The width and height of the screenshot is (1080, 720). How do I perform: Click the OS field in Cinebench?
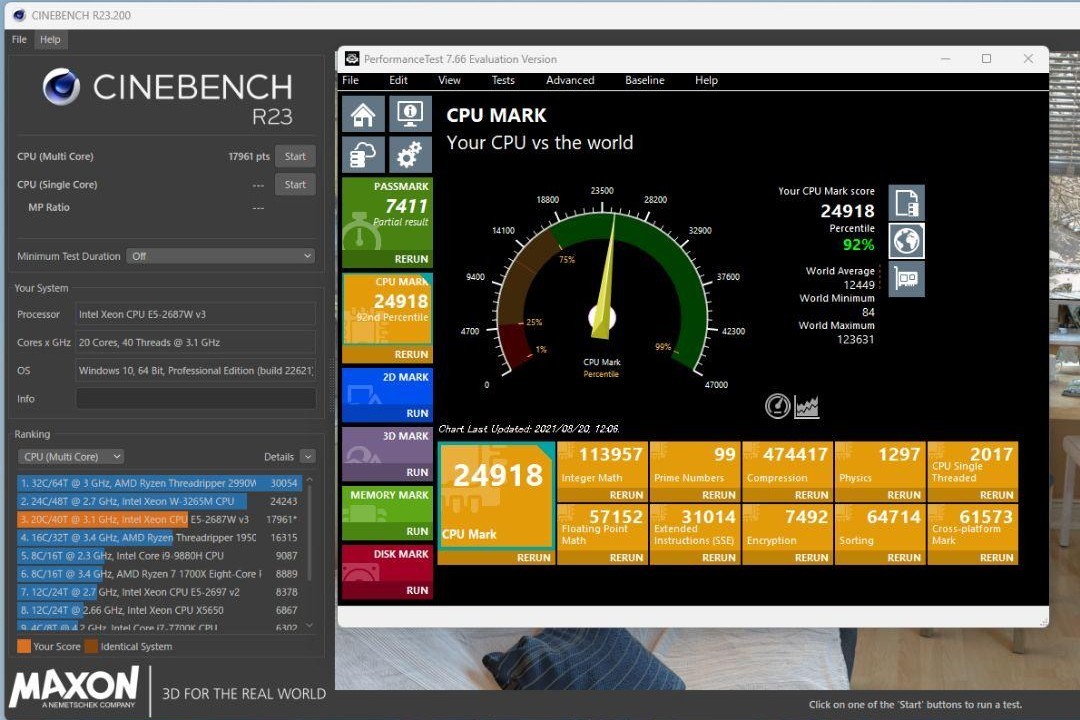pos(196,371)
